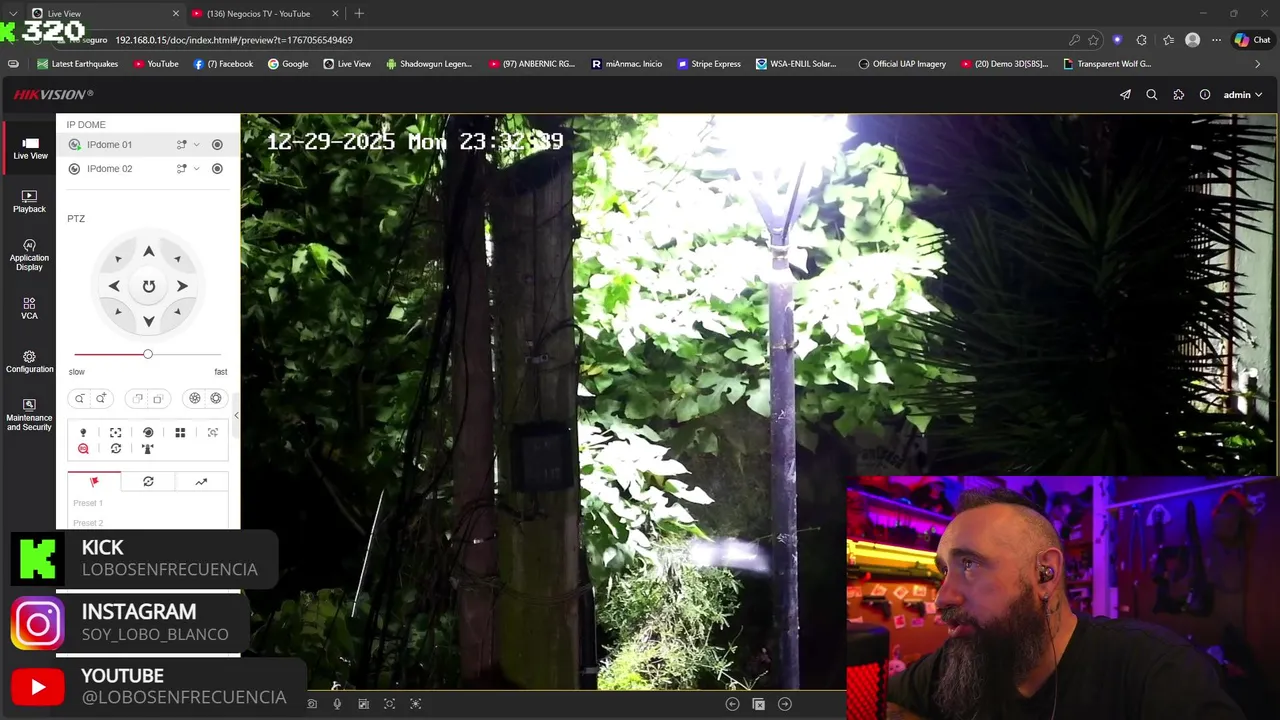This screenshot has width=1280, height=720.
Task: Open the Live View sidebar section
Action: pyautogui.click(x=30, y=148)
